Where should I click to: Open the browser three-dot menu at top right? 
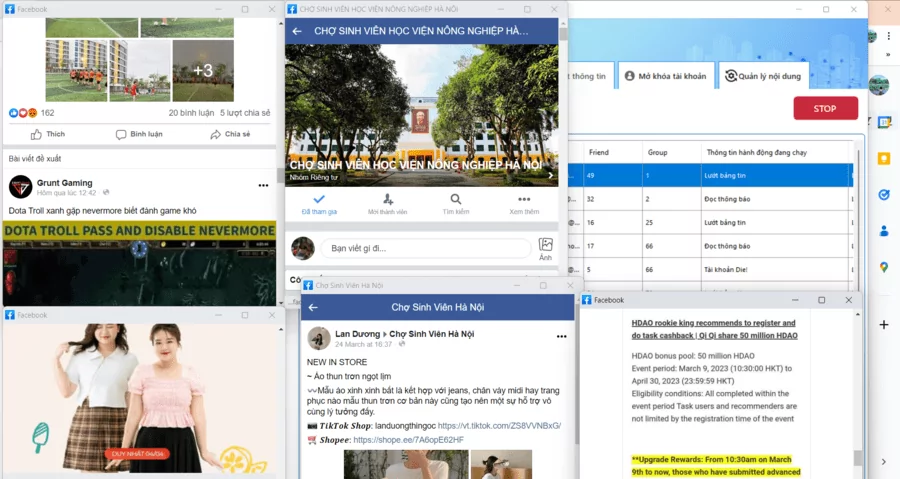click(x=888, y=36)
